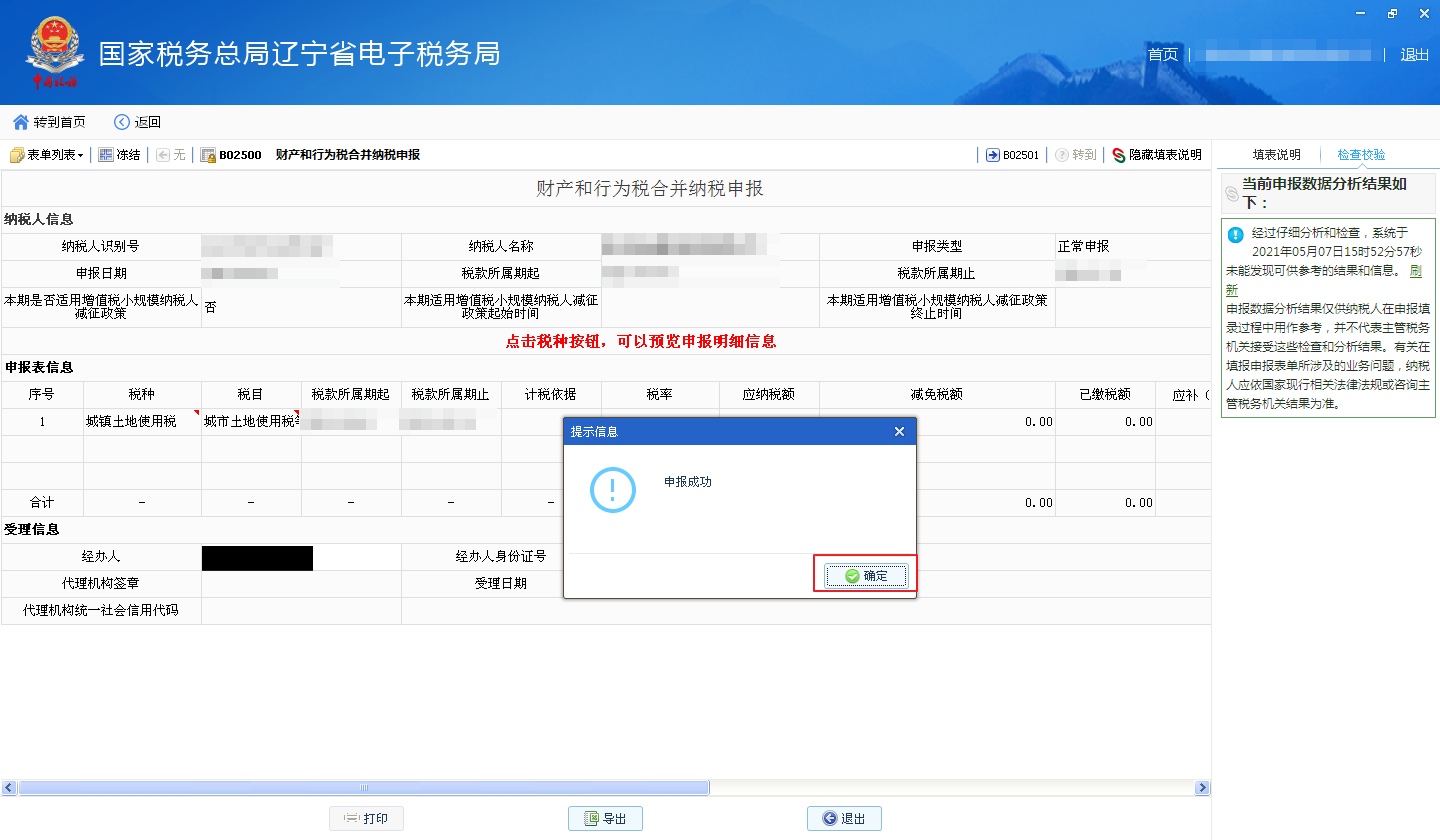
Task: Click the 首页 link in header
Action: tap(1163, 55)
